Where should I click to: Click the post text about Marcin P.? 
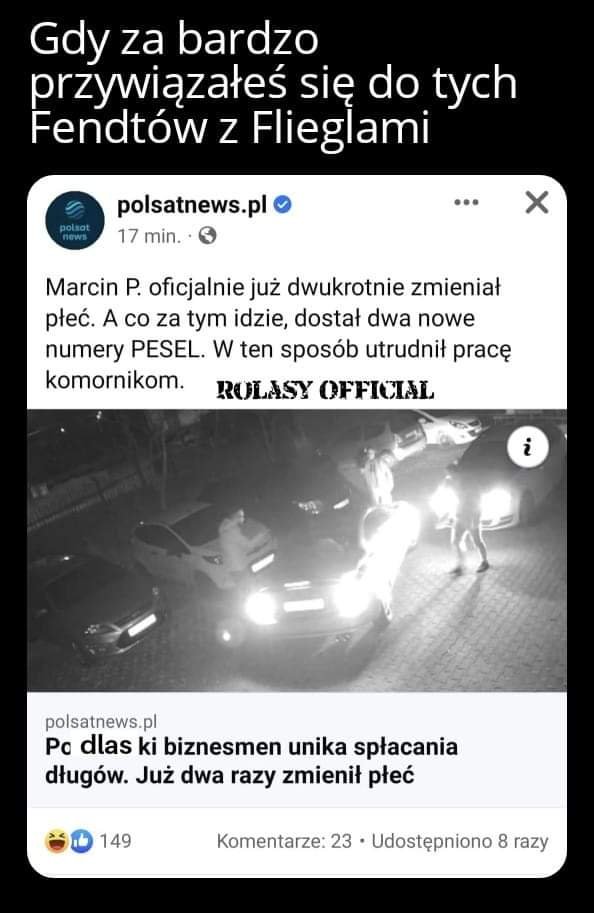point(278,334)
